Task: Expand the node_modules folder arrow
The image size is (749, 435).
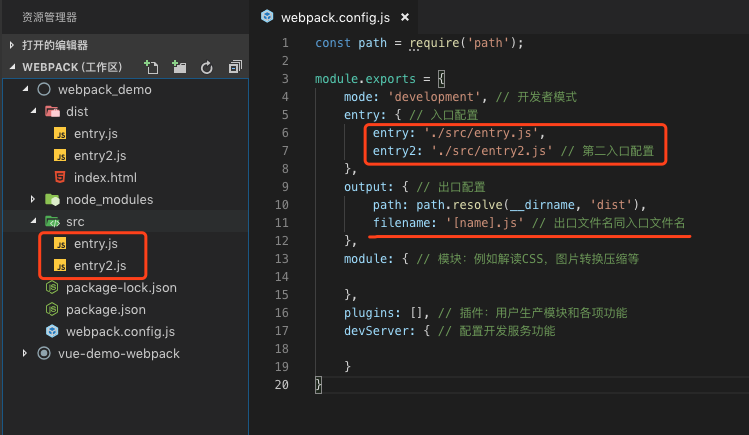Action: 32,199
